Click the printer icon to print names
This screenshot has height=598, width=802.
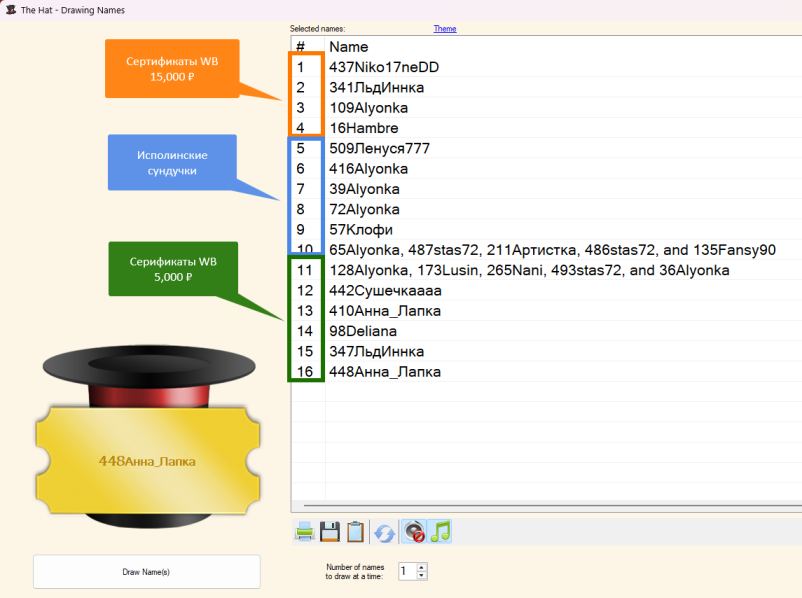coord(305,532)
